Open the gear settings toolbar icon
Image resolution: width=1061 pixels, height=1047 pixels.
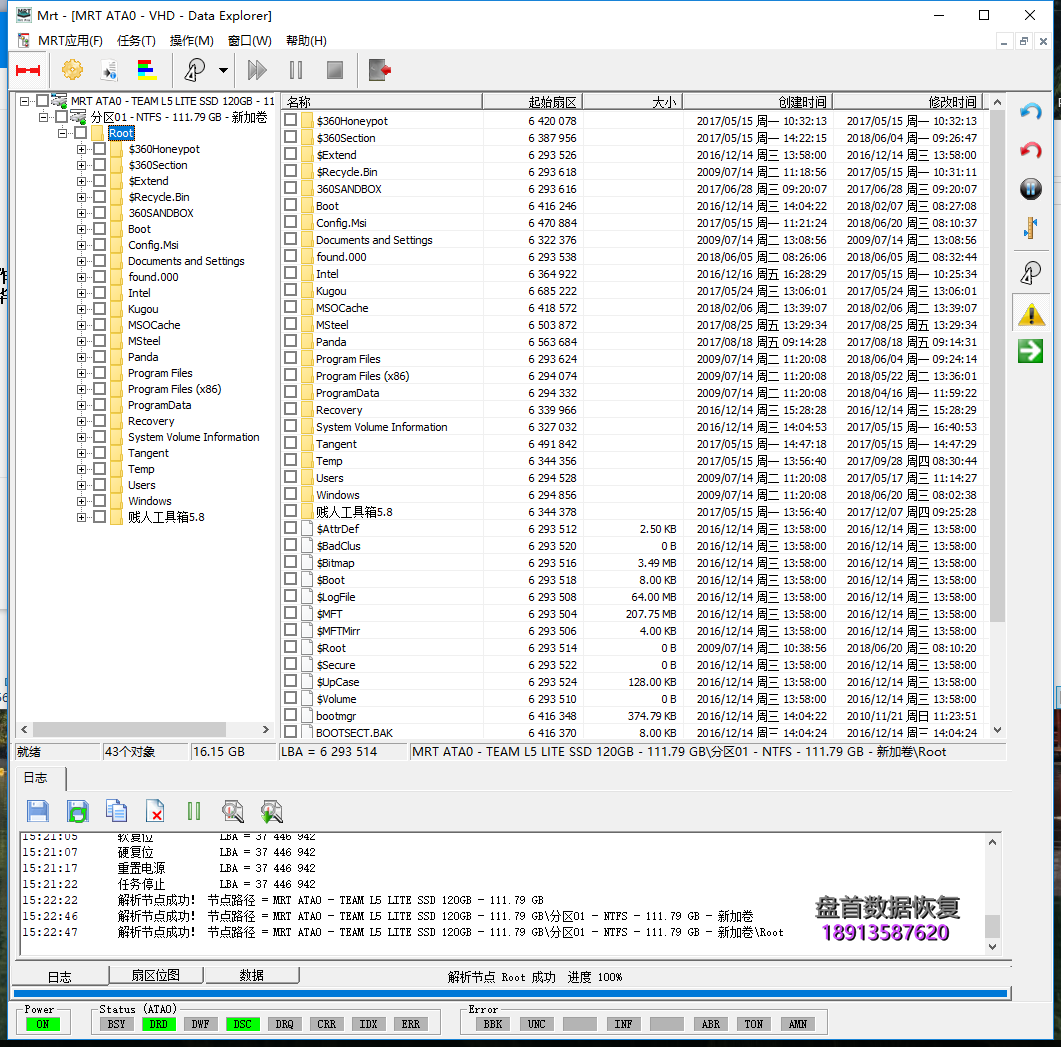pos(71,70)
